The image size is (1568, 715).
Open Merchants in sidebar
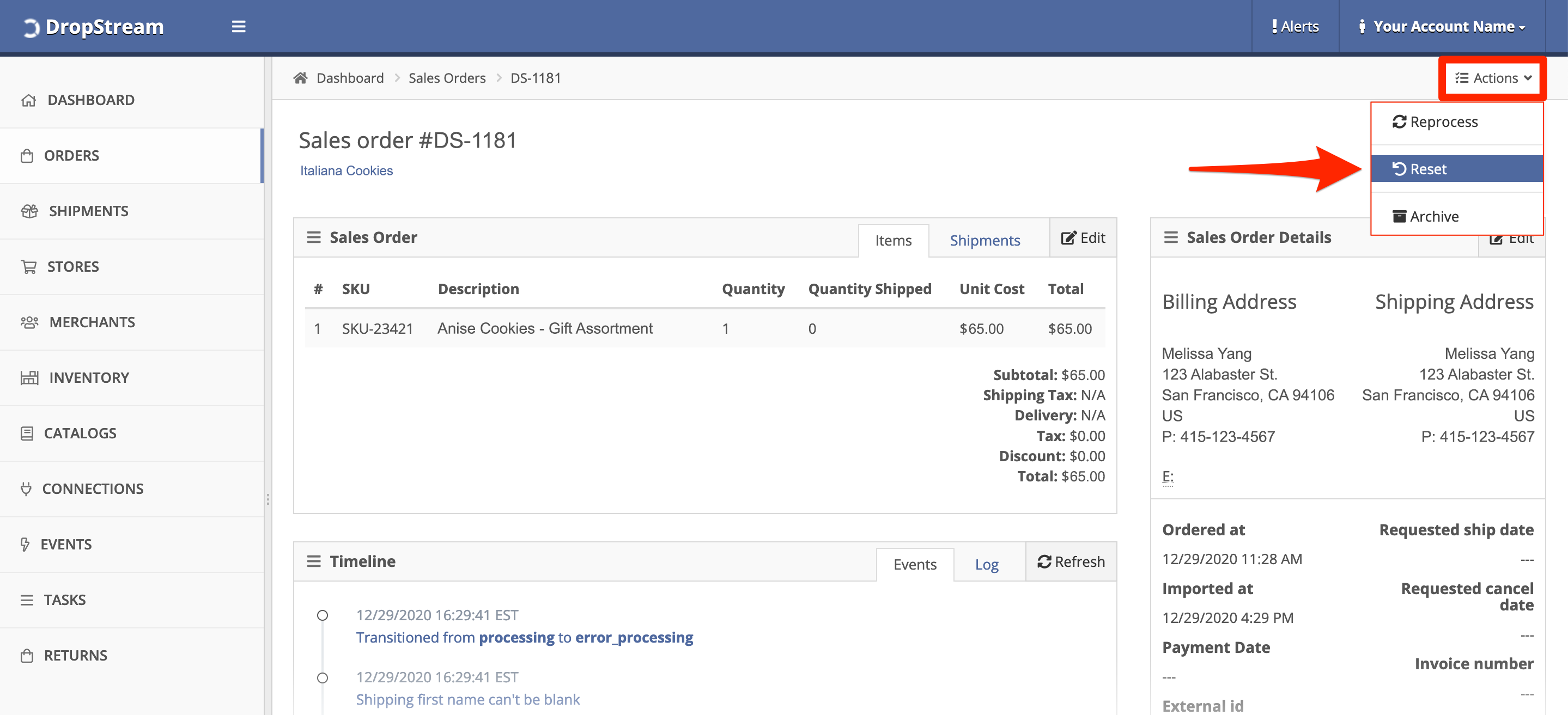pos(131,322)
